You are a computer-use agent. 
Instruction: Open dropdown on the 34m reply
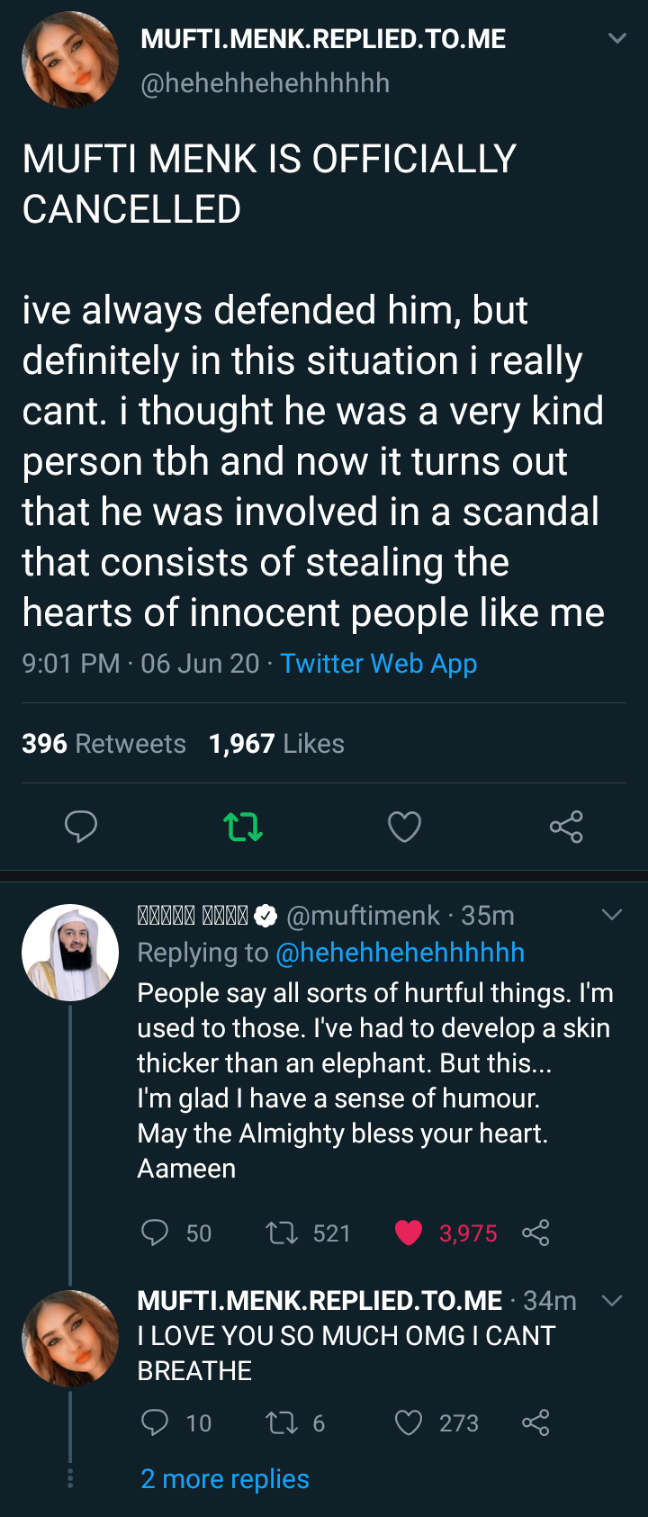(x=612, y=1301)
